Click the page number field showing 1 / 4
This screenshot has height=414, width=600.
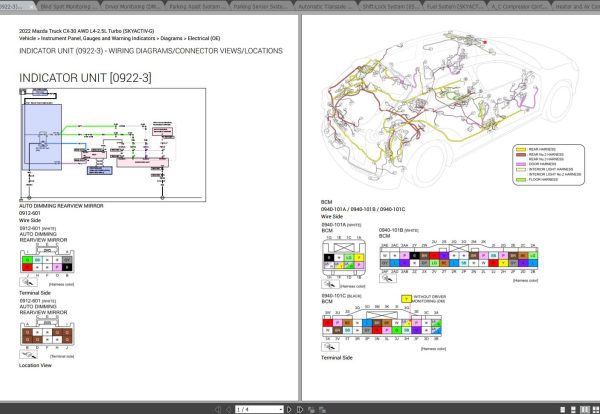coord(257,409)
